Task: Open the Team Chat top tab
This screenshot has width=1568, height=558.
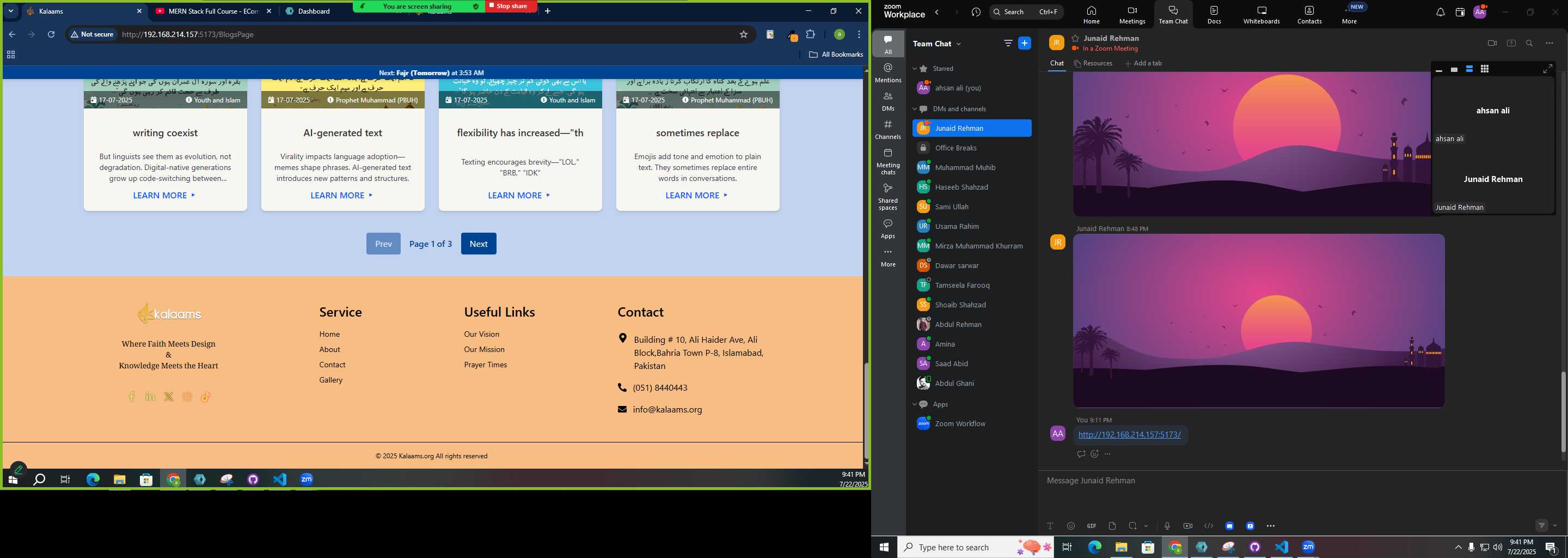Action: (x=1173, y=15)
